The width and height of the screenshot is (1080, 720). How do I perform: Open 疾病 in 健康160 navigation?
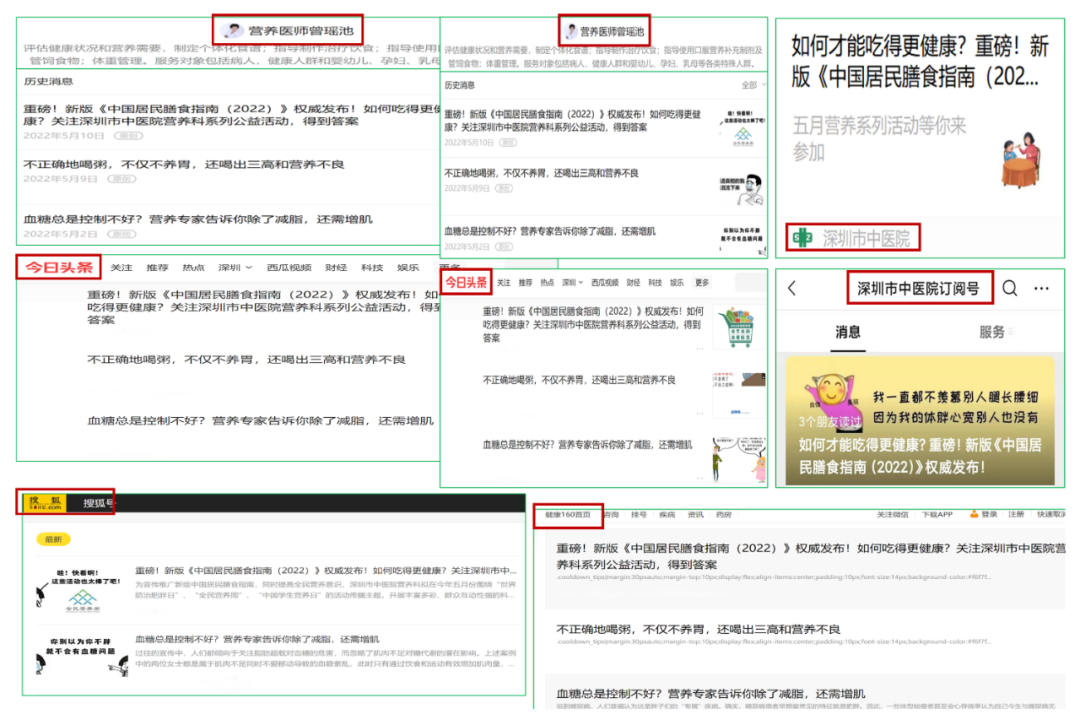click(x=667, y=515)
